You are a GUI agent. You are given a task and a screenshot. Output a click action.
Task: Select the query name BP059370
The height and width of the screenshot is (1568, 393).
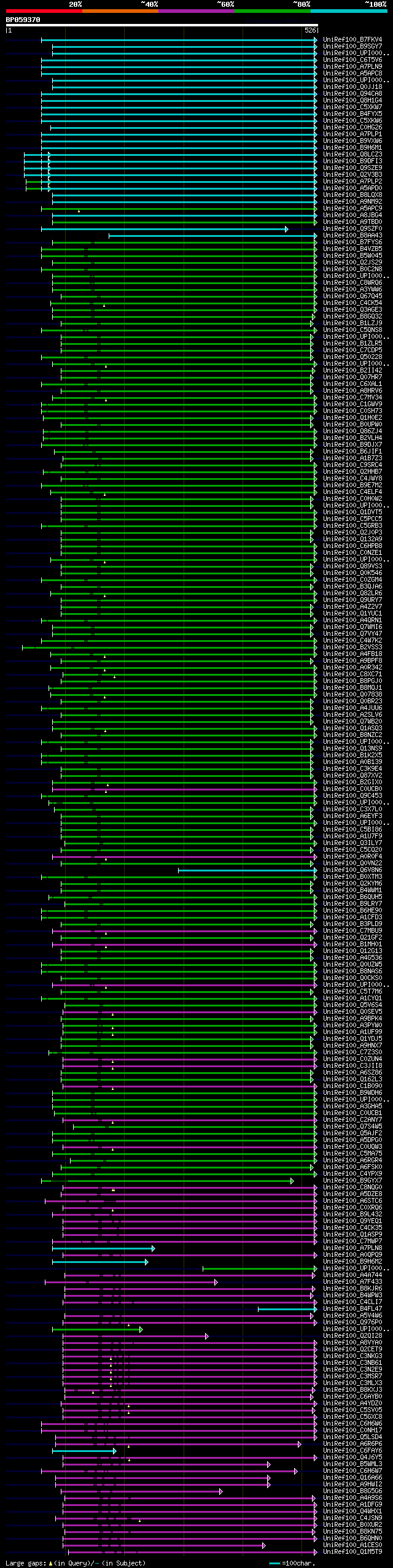click(x=23, y=20)
